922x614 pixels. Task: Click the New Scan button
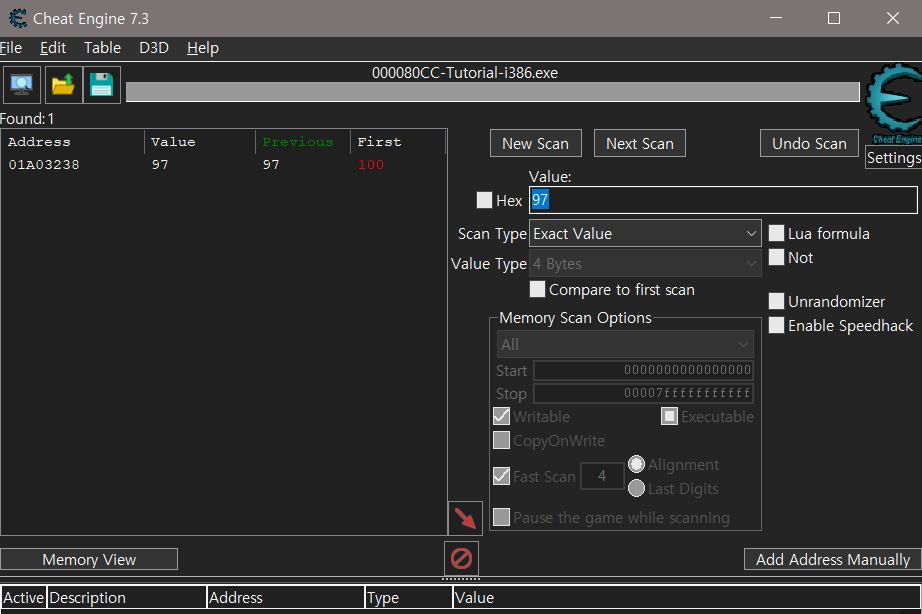tap(536, 144)
